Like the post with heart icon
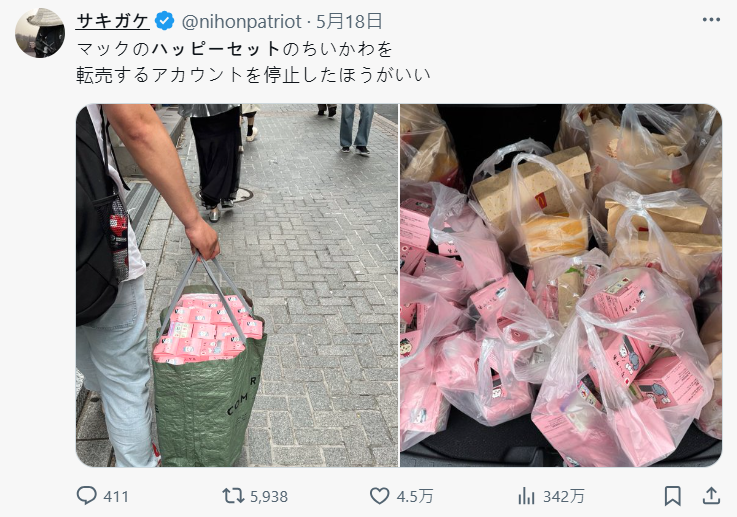 [x=379, y=496]
